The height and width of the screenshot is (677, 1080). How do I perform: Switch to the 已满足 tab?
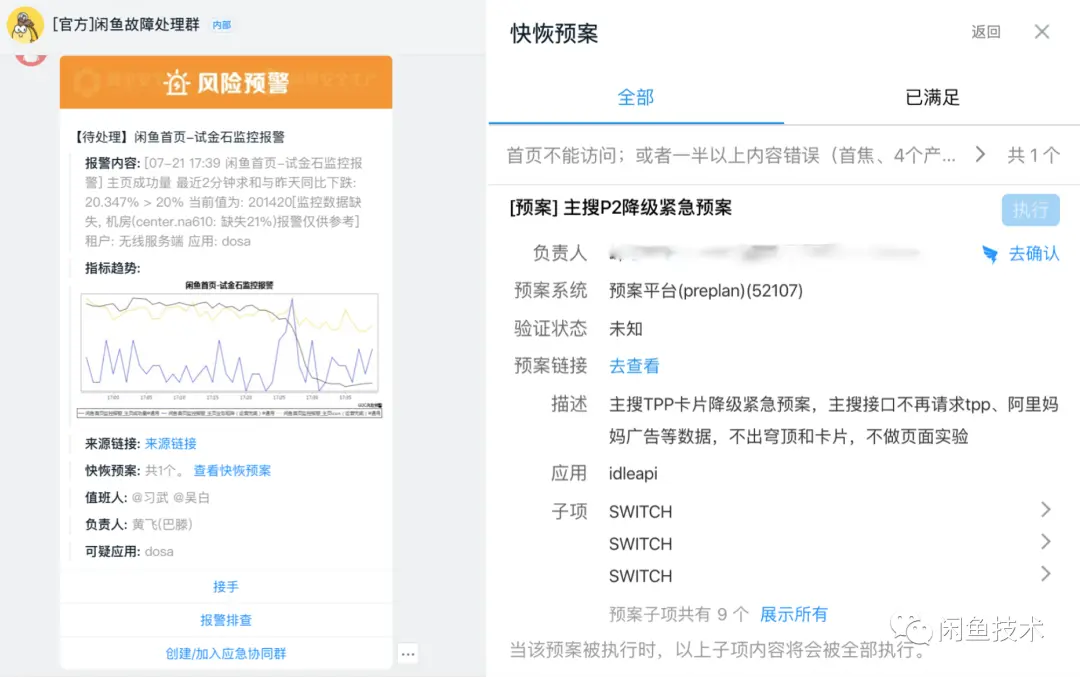(932, 98)
